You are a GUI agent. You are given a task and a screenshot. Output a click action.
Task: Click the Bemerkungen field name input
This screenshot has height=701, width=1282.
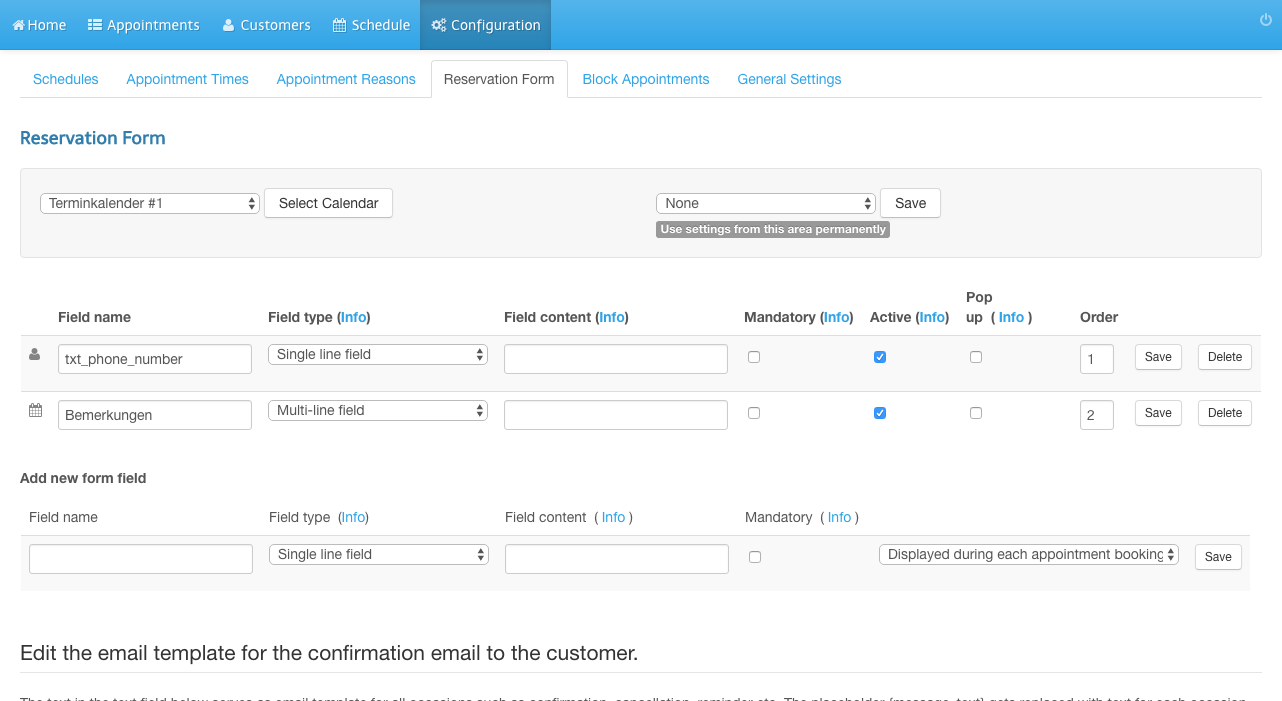tap(155, 415)
